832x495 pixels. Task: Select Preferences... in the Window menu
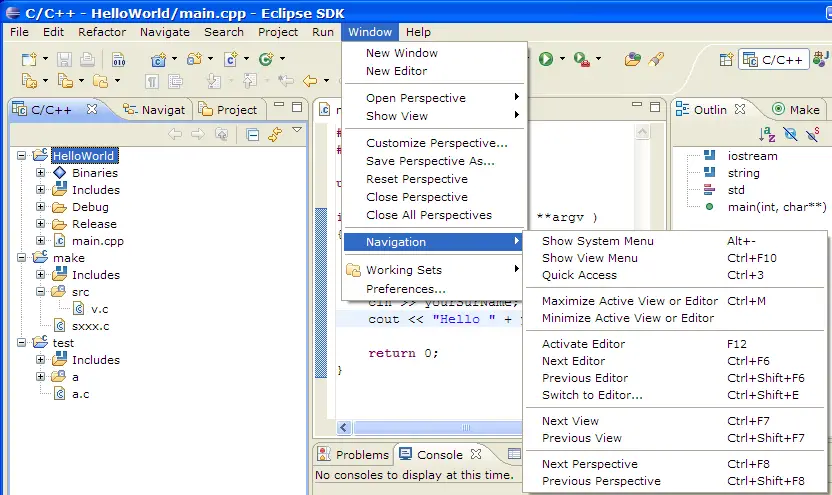click(x=405, y=289)
